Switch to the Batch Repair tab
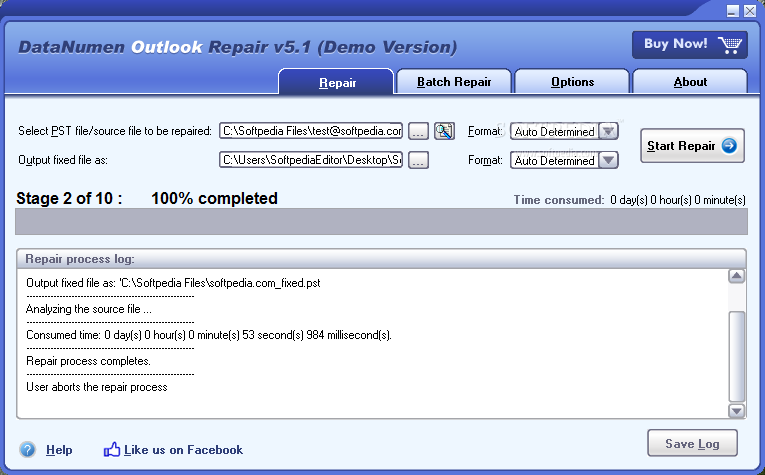Image resolution: width=765 pixels, height=475 pixels. [x=454, y=81]
